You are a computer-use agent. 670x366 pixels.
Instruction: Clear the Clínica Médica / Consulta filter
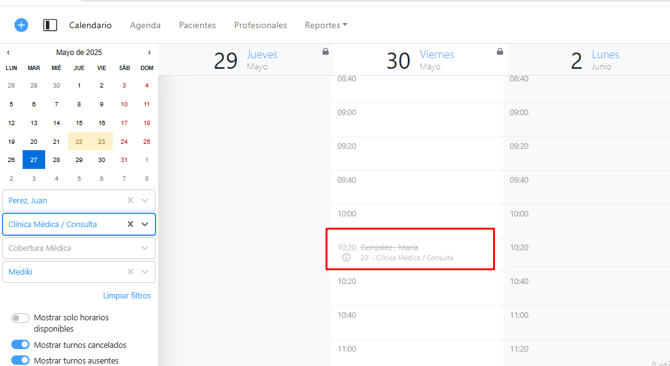pyautogui.click(x=130, y=224)
